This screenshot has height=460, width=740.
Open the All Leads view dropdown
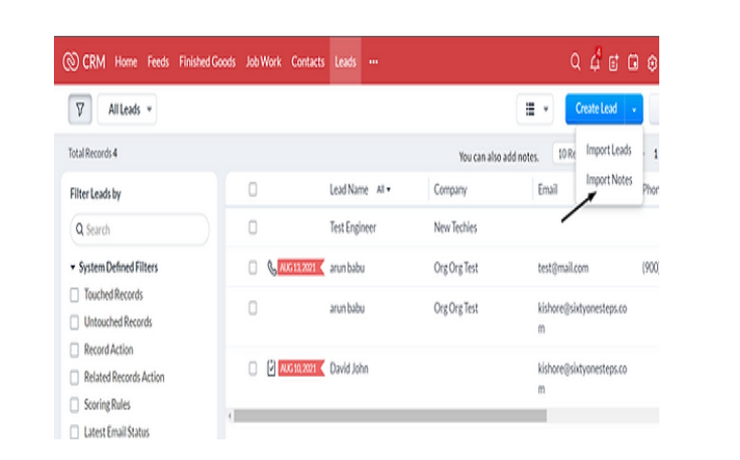[x=127, y=109]
